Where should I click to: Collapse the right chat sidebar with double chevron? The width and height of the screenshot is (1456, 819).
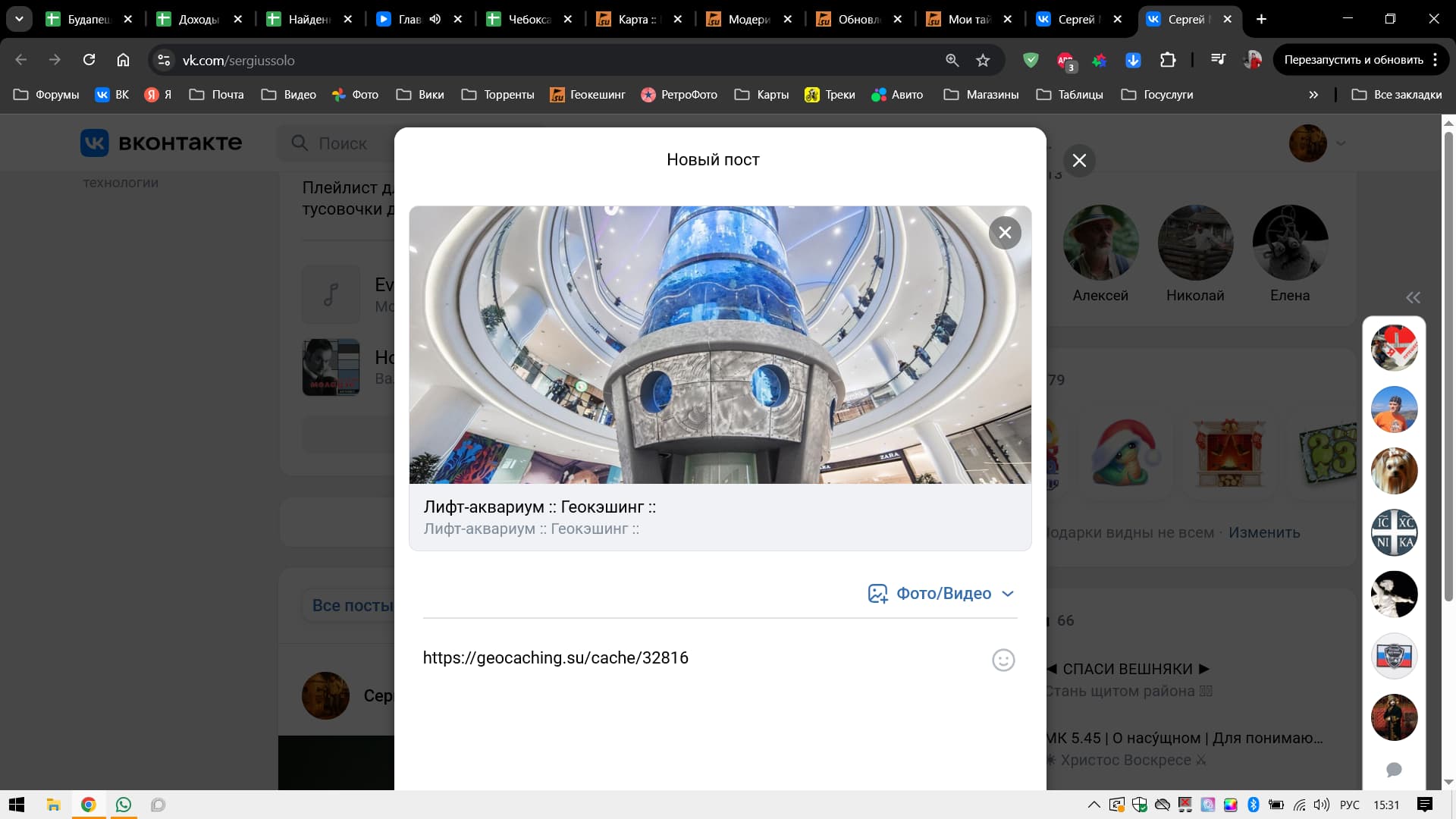coord(1413,297)
